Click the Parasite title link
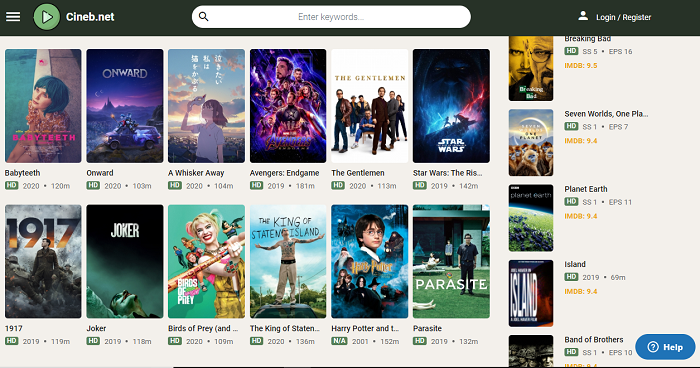Screen dimensions: 700x368 [x=427, y=328]
